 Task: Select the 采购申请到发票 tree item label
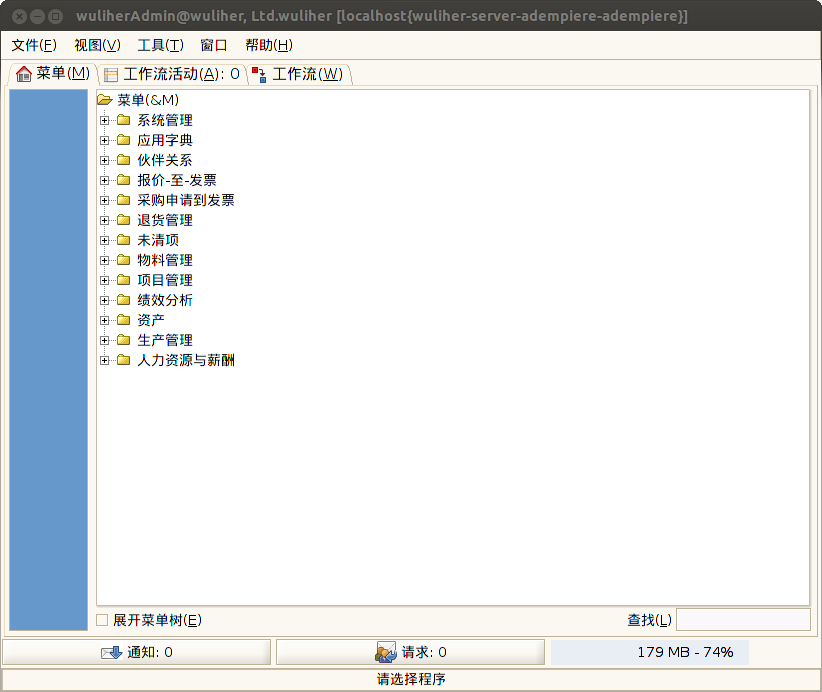coord(186,200)
